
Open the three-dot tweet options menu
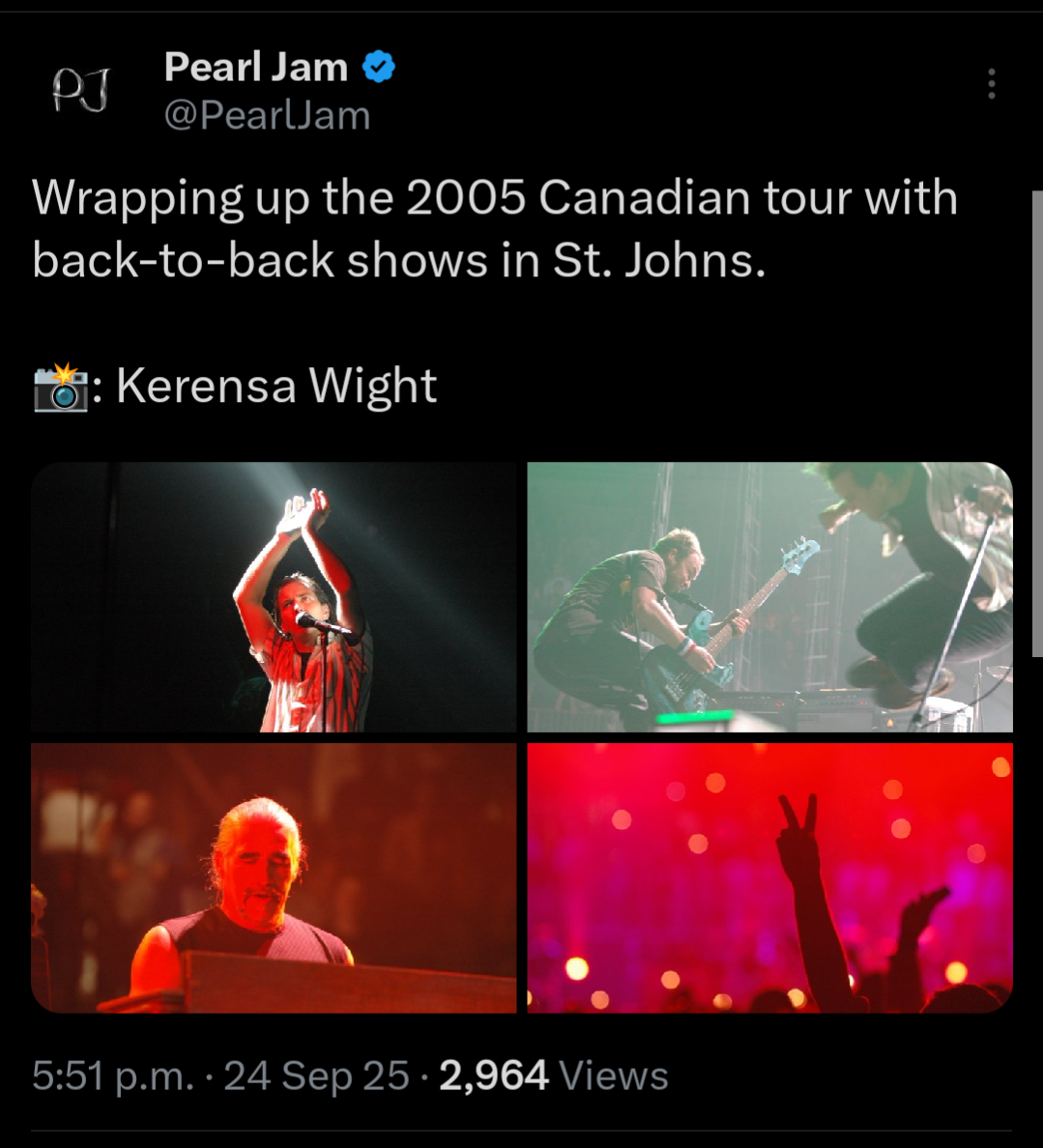pyautogui.click(x=991, y=83)
